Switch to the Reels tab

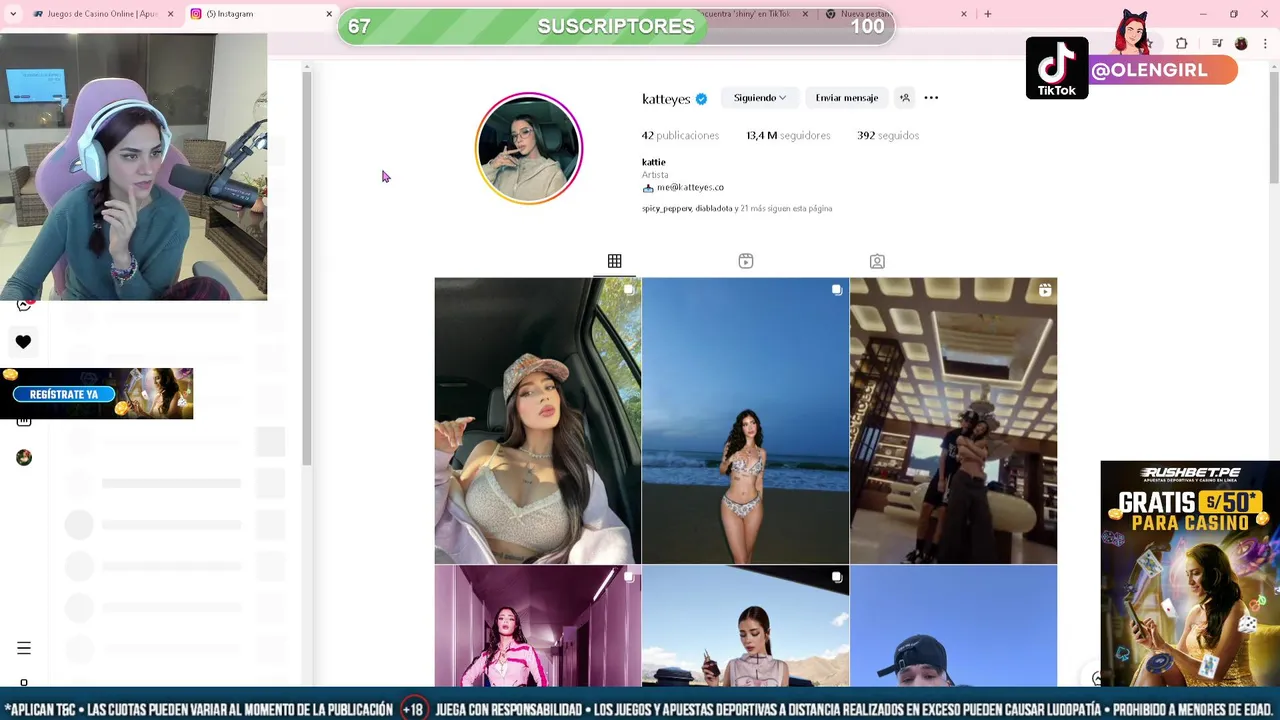tap(746, 261)
